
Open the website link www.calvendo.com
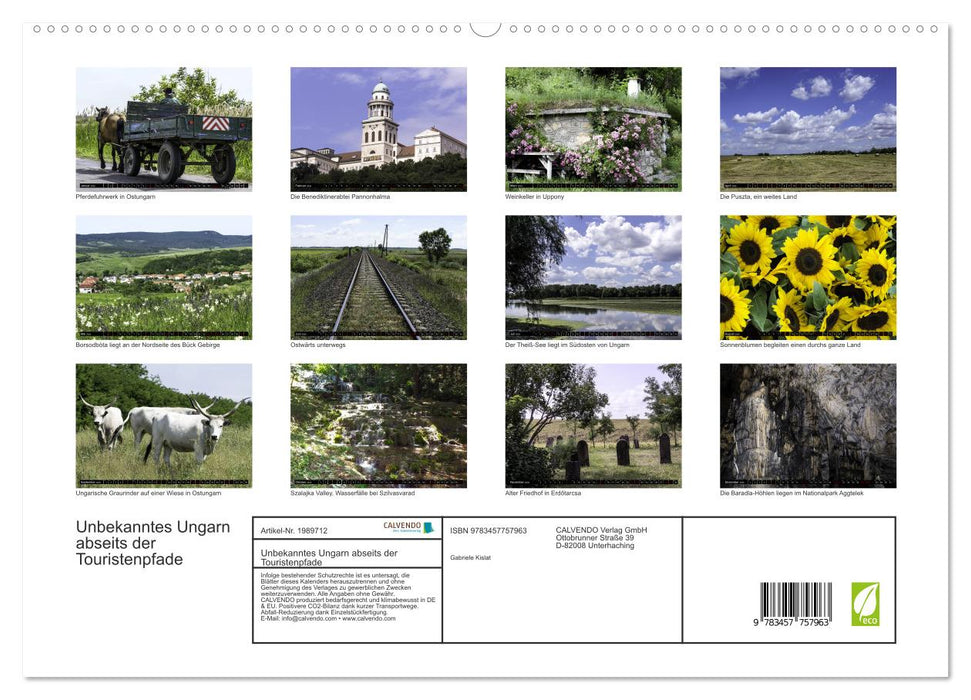368,620
